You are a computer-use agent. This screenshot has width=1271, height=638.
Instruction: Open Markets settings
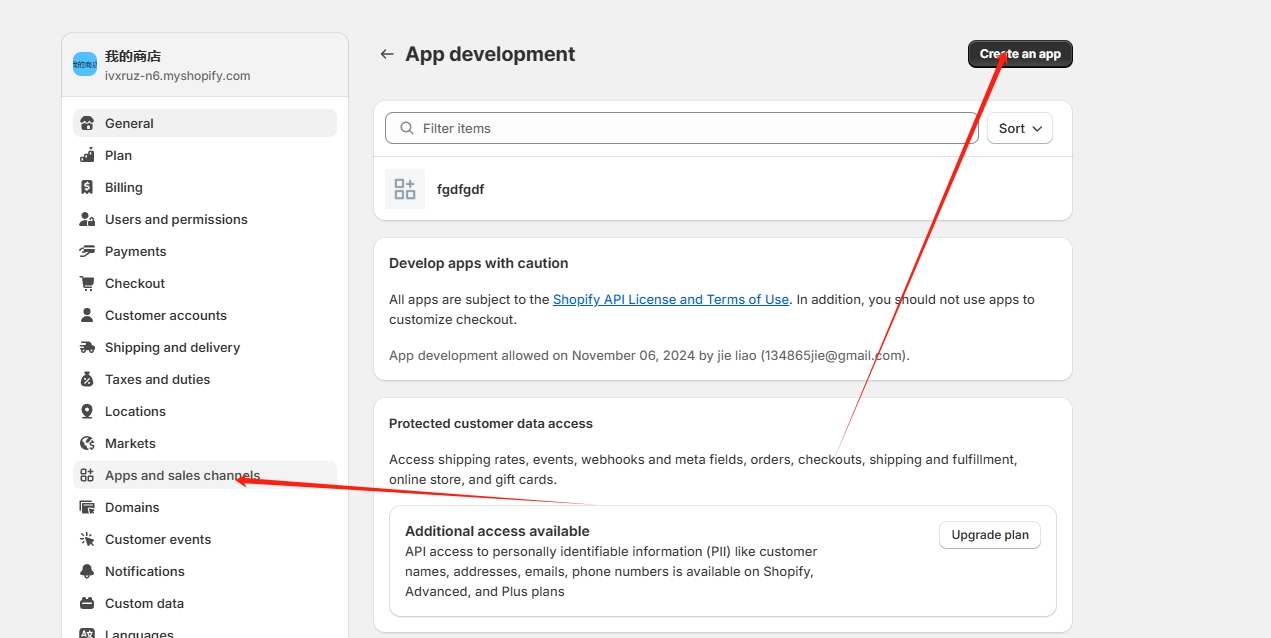tap(205, 443)
